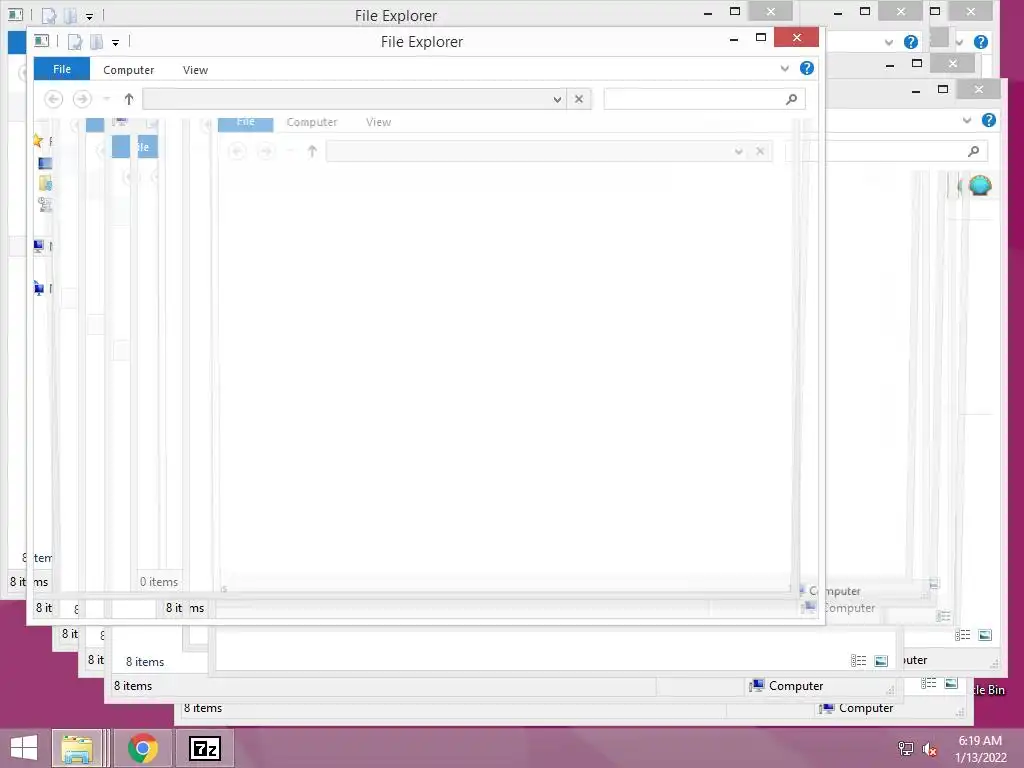Click the teal desktop shortcut icon at right edge
1024x768 pixels.
click(x=980, y=186)
